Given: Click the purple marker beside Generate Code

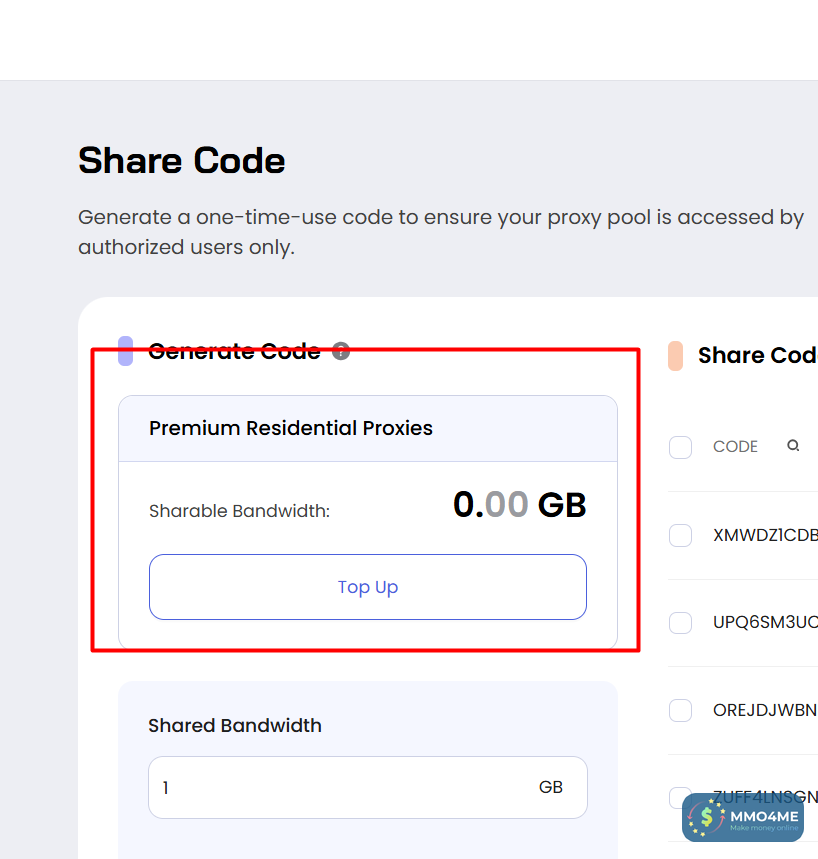Looking at the screenshot, I should coord(126,351).
